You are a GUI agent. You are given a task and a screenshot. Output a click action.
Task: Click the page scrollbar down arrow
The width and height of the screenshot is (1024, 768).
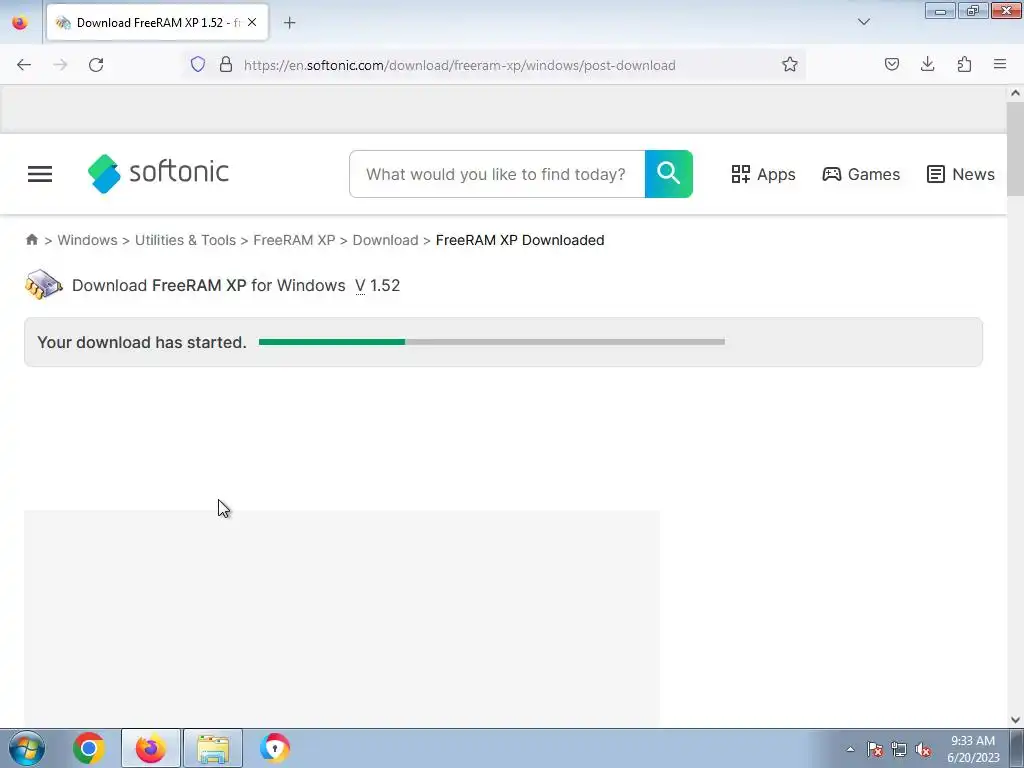coord(1015,720)
